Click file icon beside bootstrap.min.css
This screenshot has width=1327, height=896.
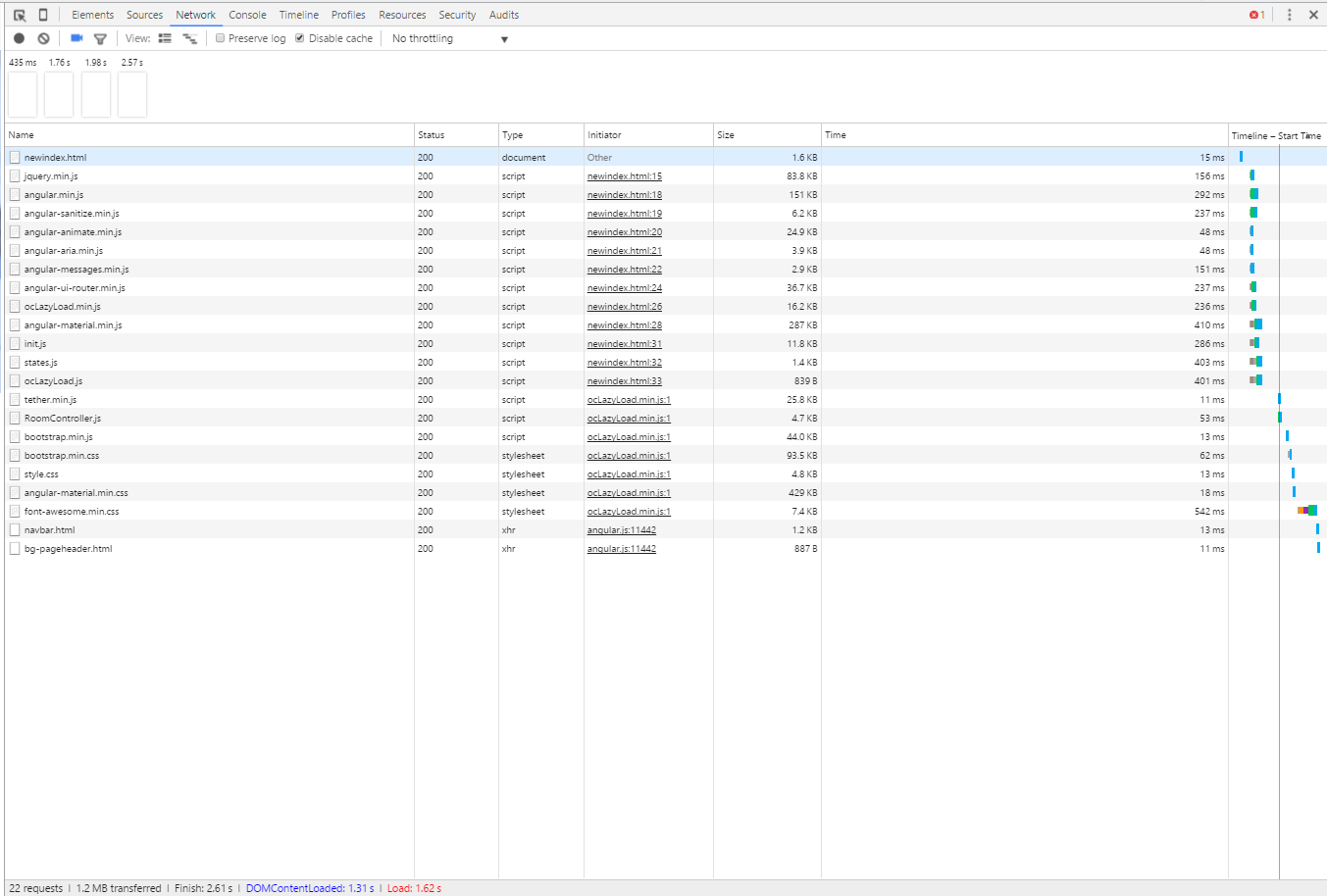(x=15, y=455)
